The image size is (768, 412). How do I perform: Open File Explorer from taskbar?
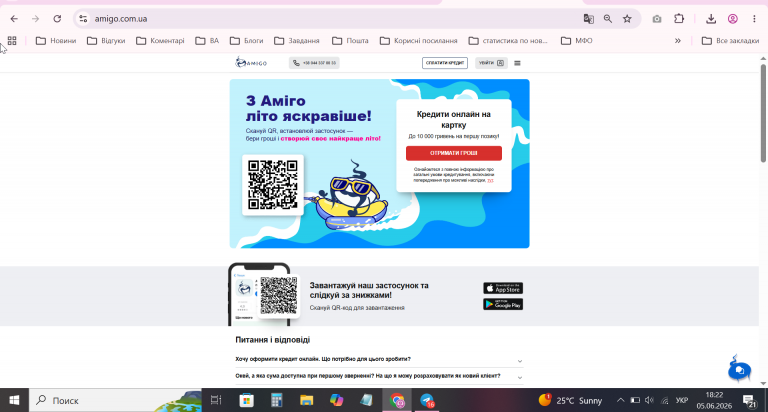click(307, 400)
